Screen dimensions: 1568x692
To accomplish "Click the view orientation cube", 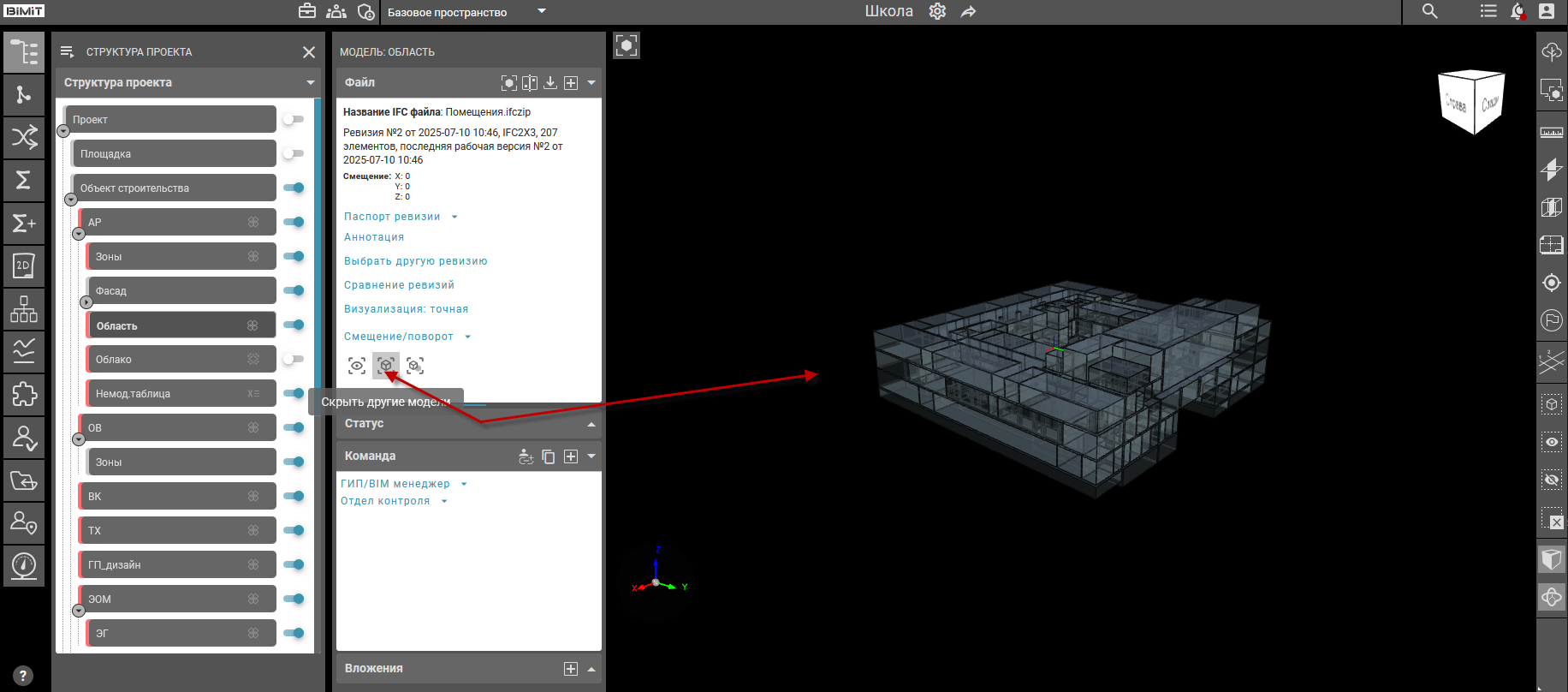I will click(x=1472, y=102).
